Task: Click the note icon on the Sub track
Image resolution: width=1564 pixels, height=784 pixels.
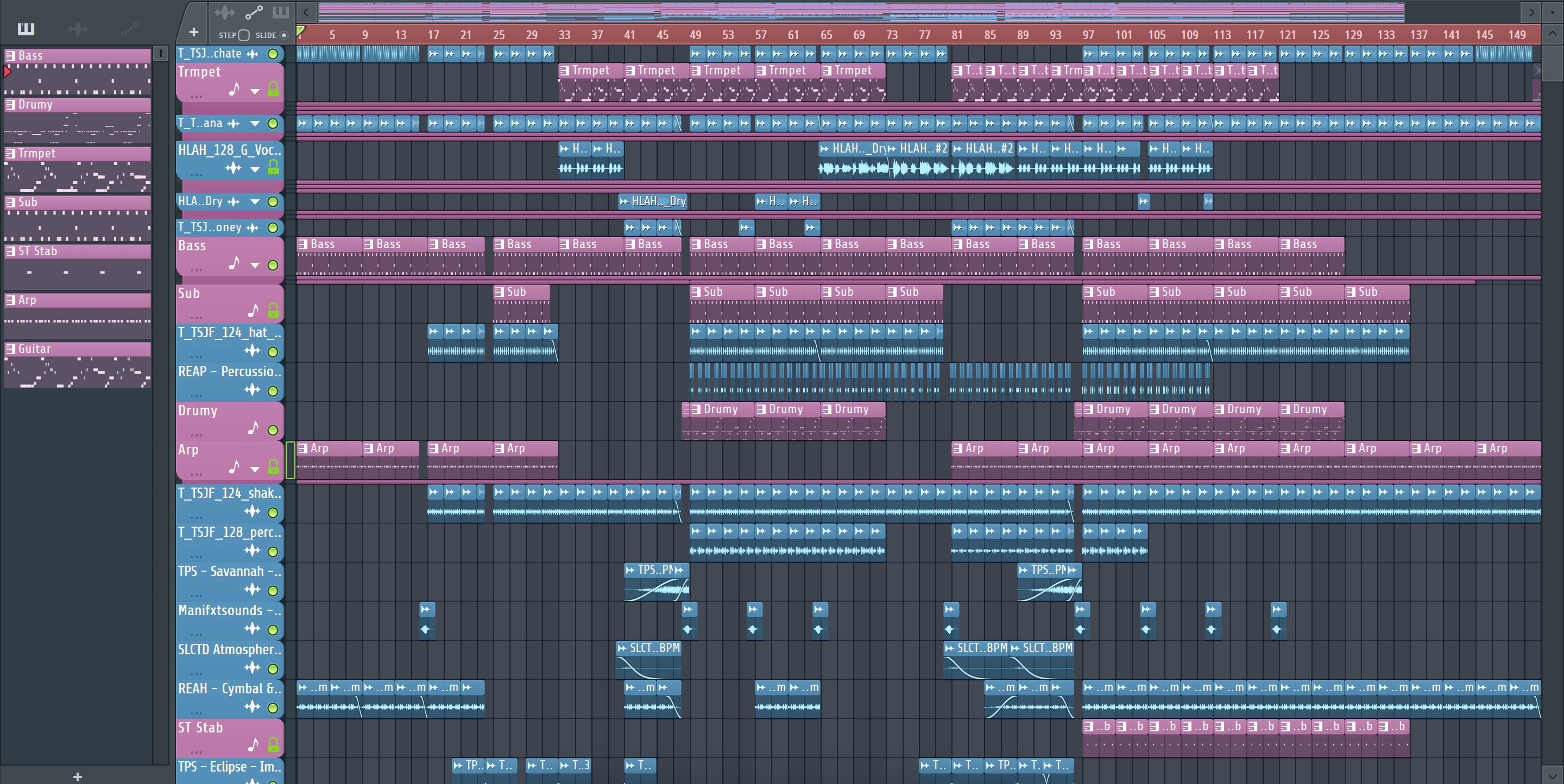Action: (x=253, y=311)
